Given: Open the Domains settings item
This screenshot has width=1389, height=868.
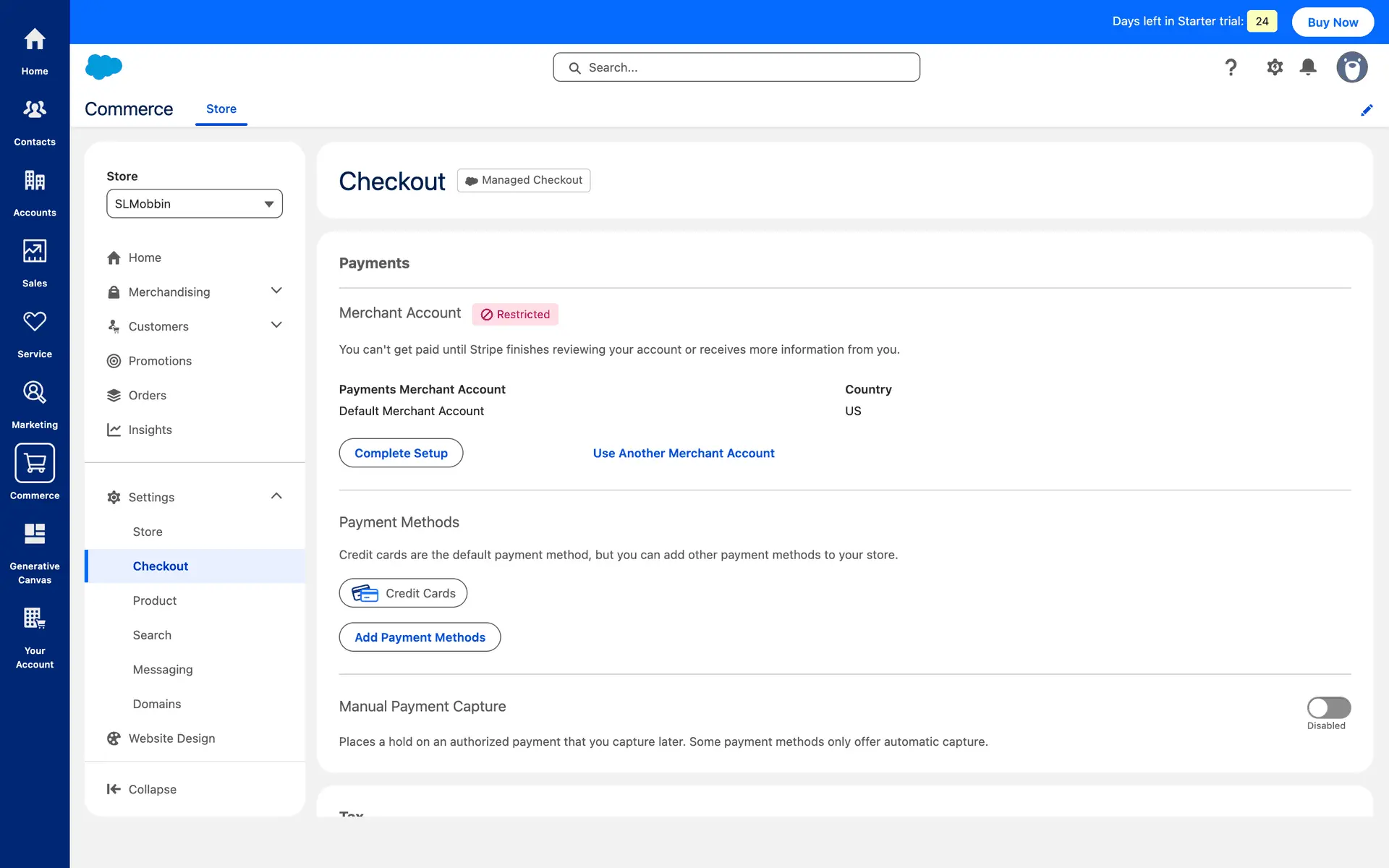Looking at the screenshot, I should pos(157,704).
